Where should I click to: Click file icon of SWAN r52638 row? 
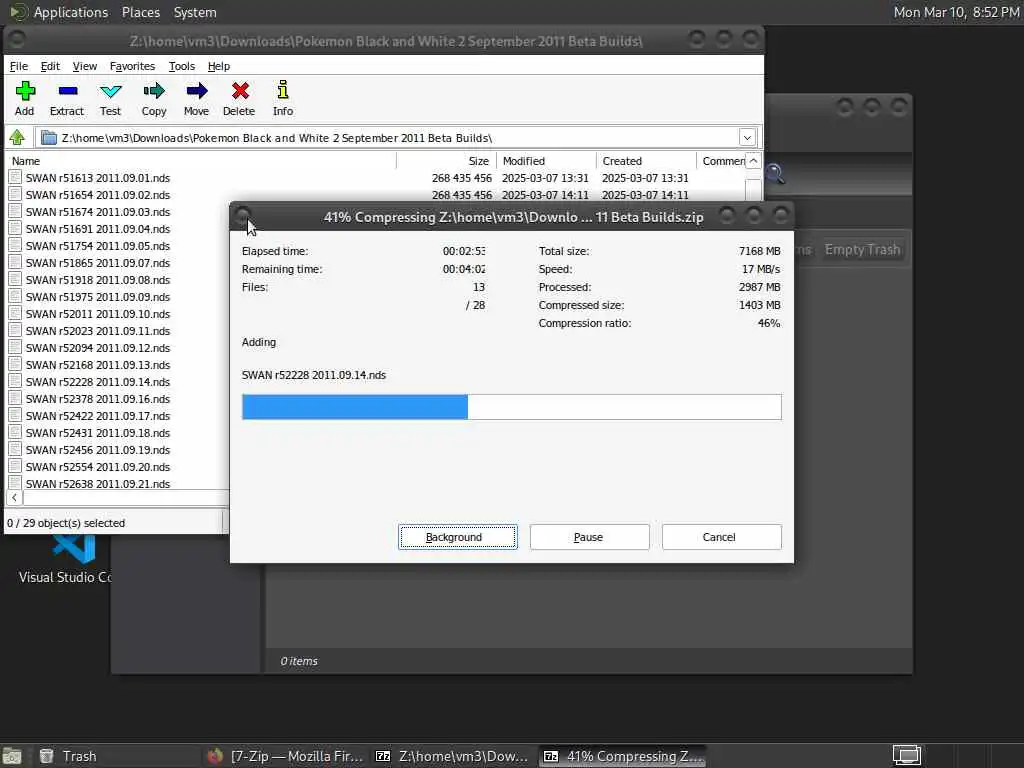click(x=15, y=483)
